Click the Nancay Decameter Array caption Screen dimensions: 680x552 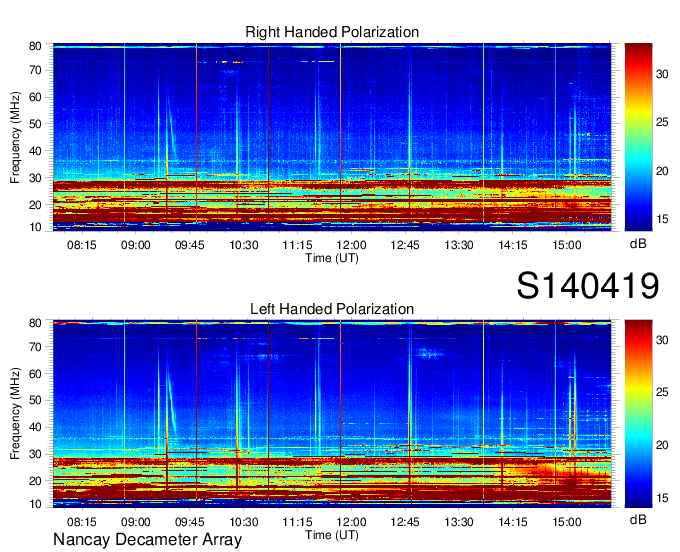147,540
